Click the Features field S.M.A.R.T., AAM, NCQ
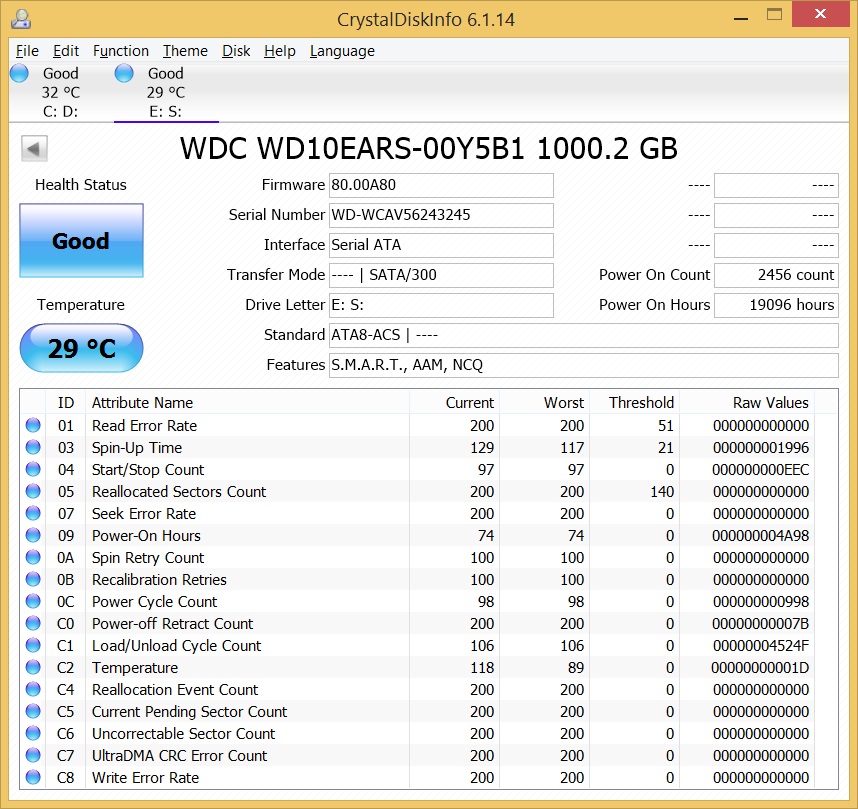Viewport: 858px width, 809px height. 583,365
